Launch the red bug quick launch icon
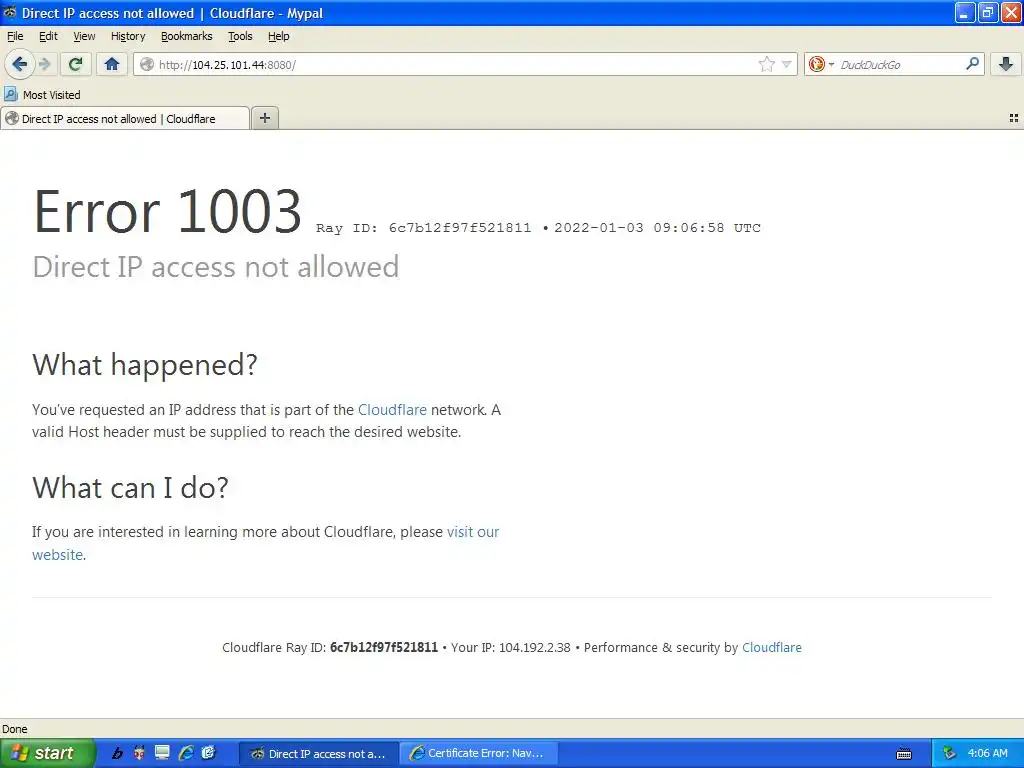The height and width of the screenshot is (768, 1024). (139, 753)
